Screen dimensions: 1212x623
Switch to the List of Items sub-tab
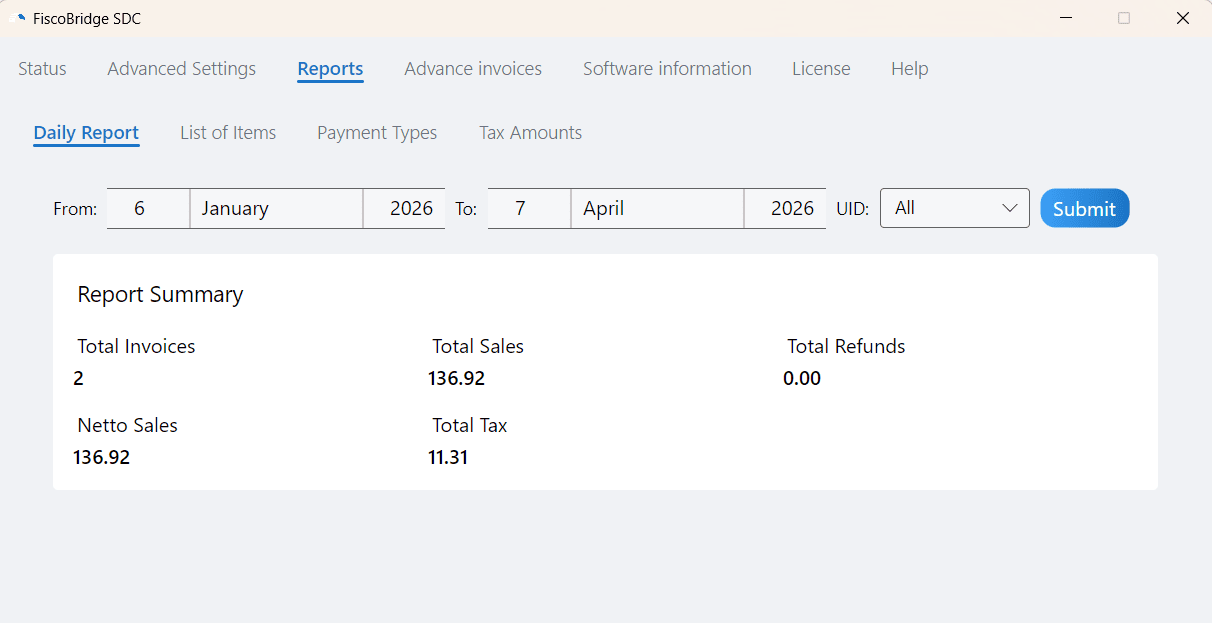(x=228, y=133)
